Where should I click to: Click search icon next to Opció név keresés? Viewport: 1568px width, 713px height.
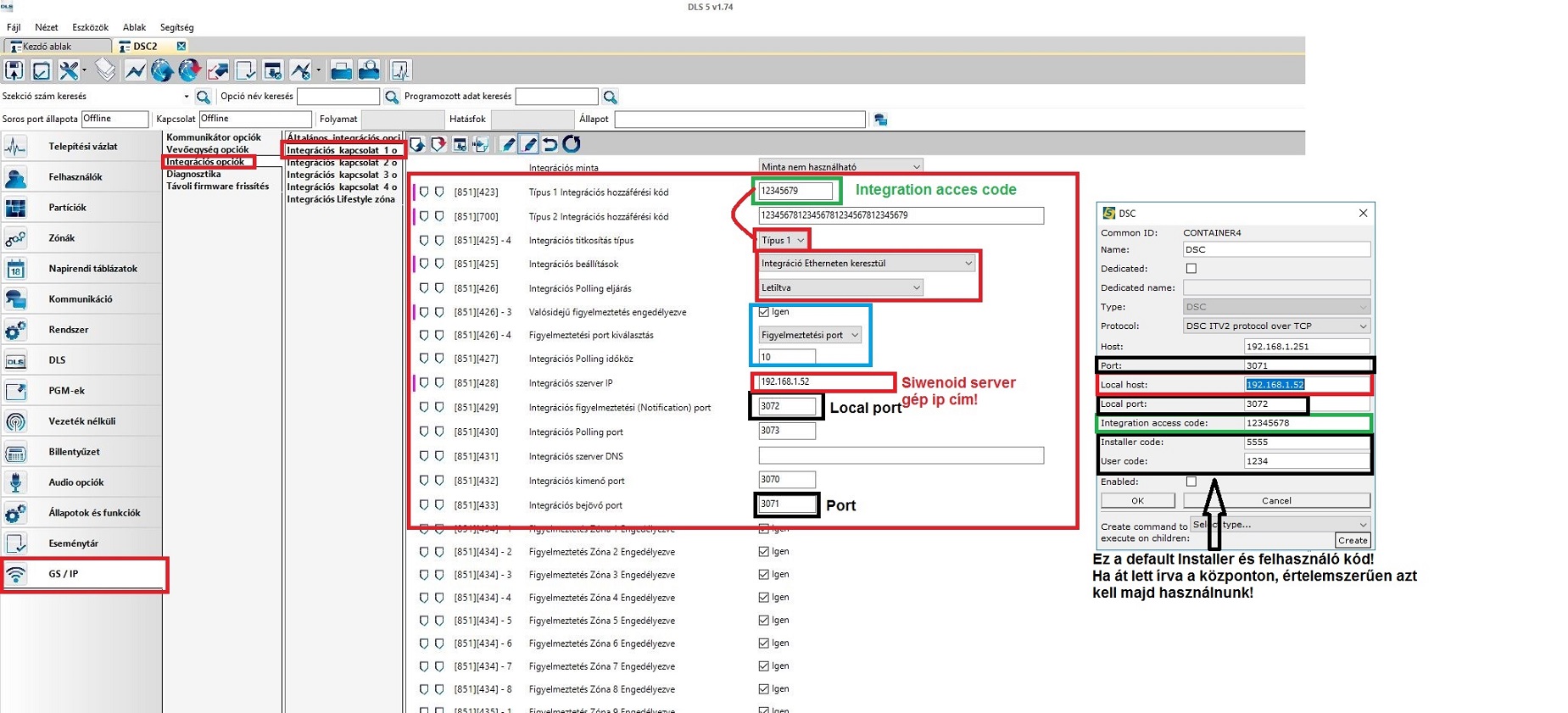click(x=392, y=97)
